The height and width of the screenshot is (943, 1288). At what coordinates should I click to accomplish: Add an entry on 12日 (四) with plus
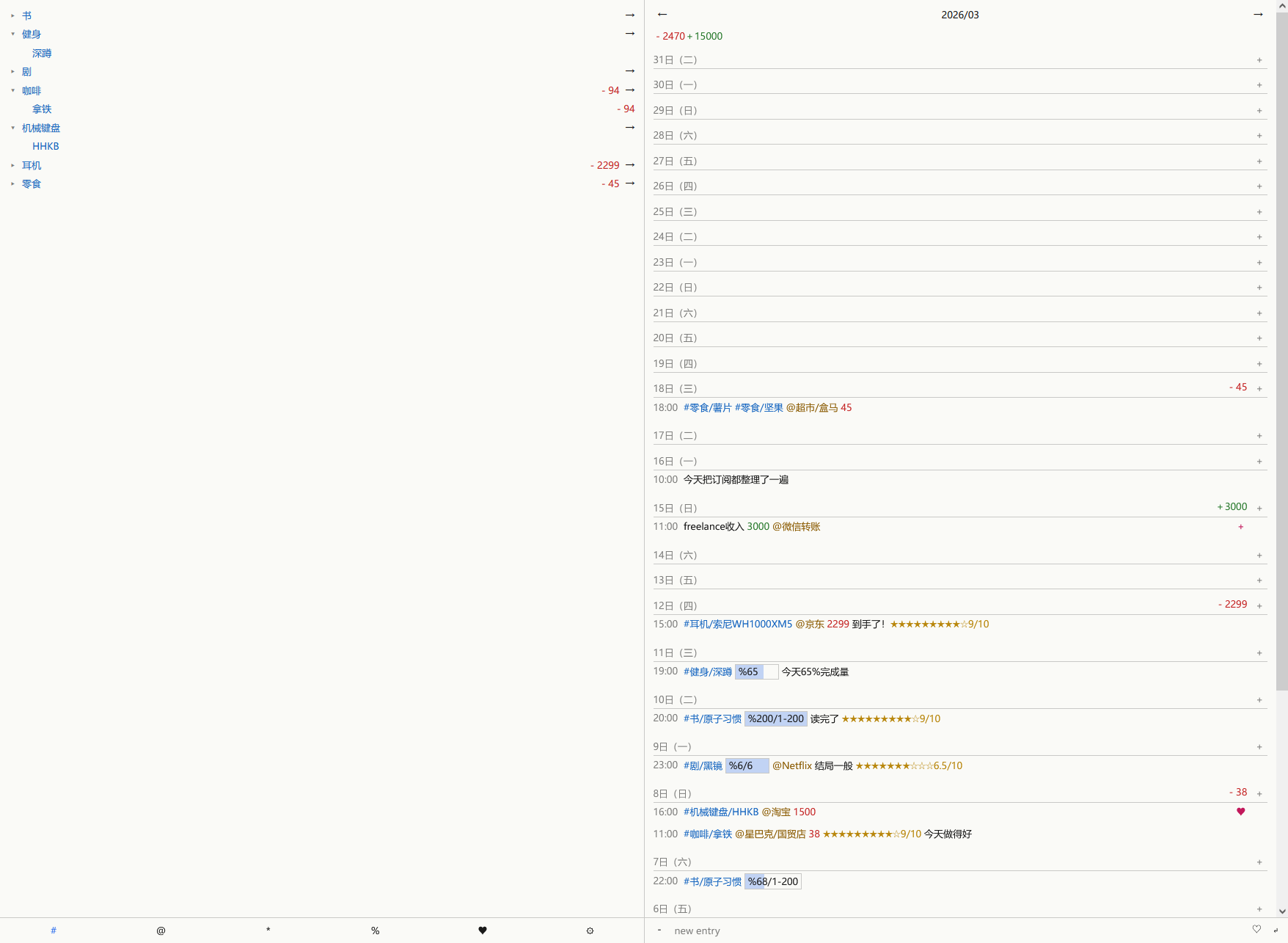pyautogui.click(x=1259, y=606)
